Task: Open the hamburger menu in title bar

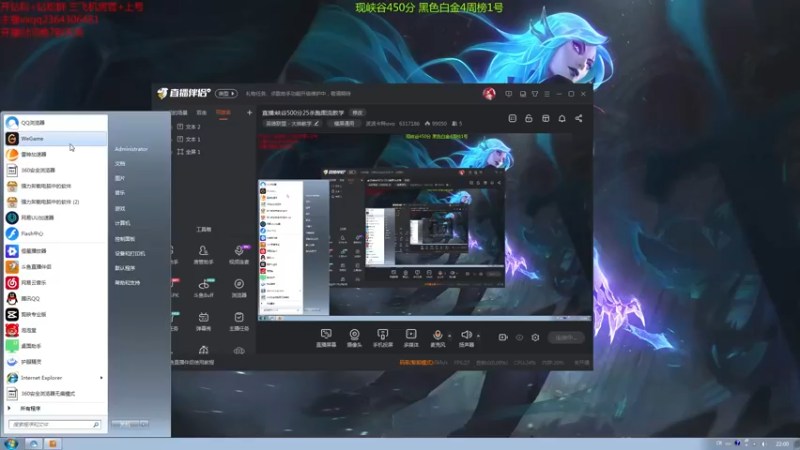Action: tap(547, 94)
